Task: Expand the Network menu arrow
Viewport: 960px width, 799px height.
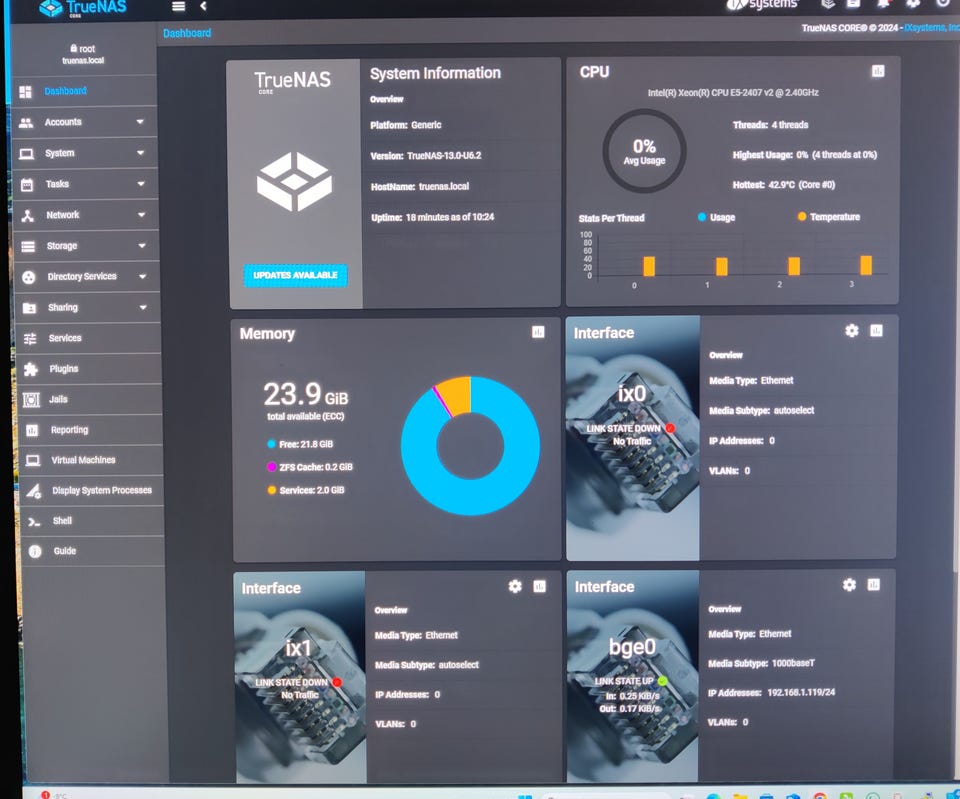Action: click(x=142, y=215)
